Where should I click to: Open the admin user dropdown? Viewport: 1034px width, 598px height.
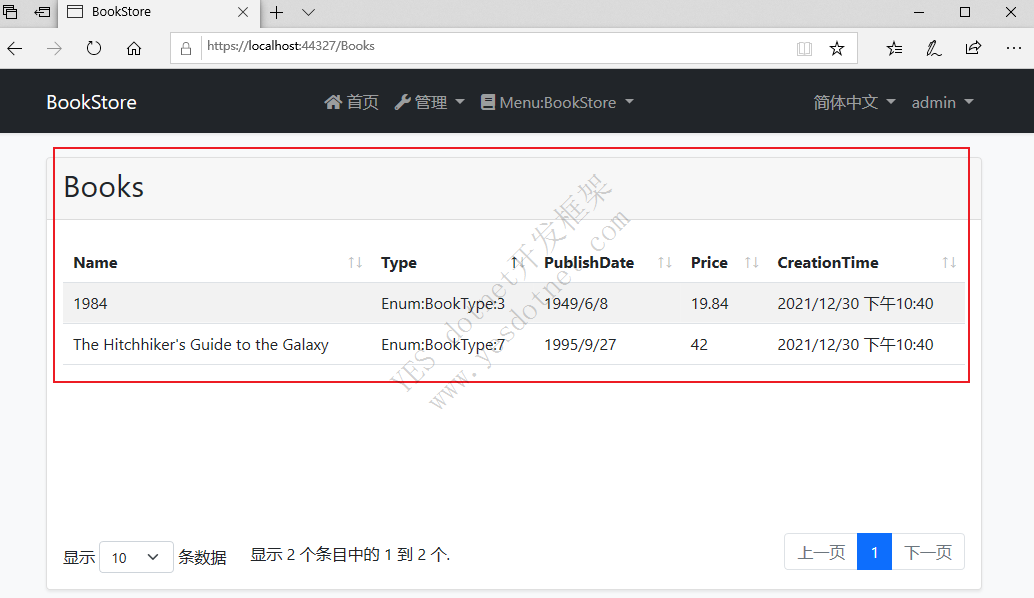tap(942, 102)
